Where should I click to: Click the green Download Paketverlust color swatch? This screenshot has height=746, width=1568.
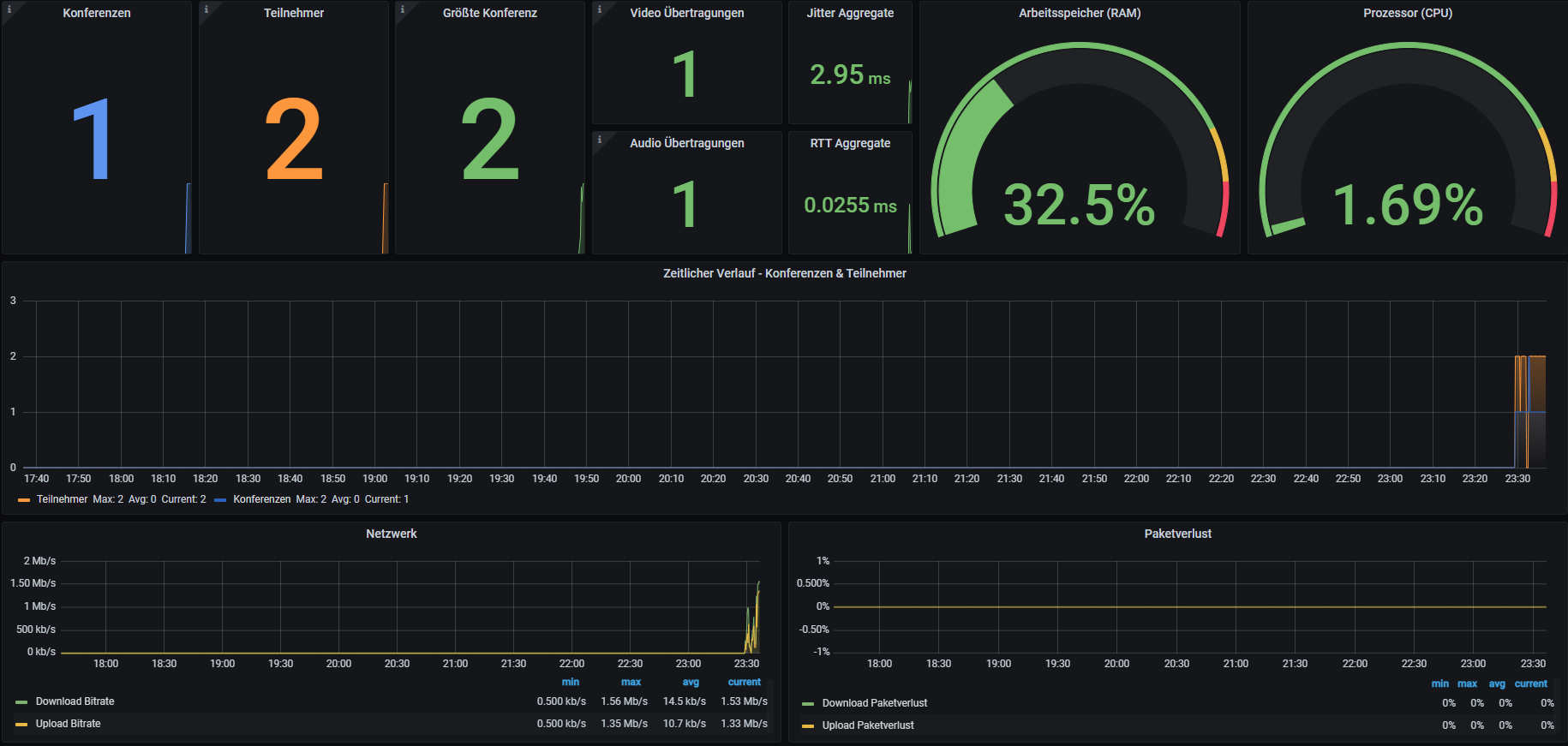click(x=808, y=704)
